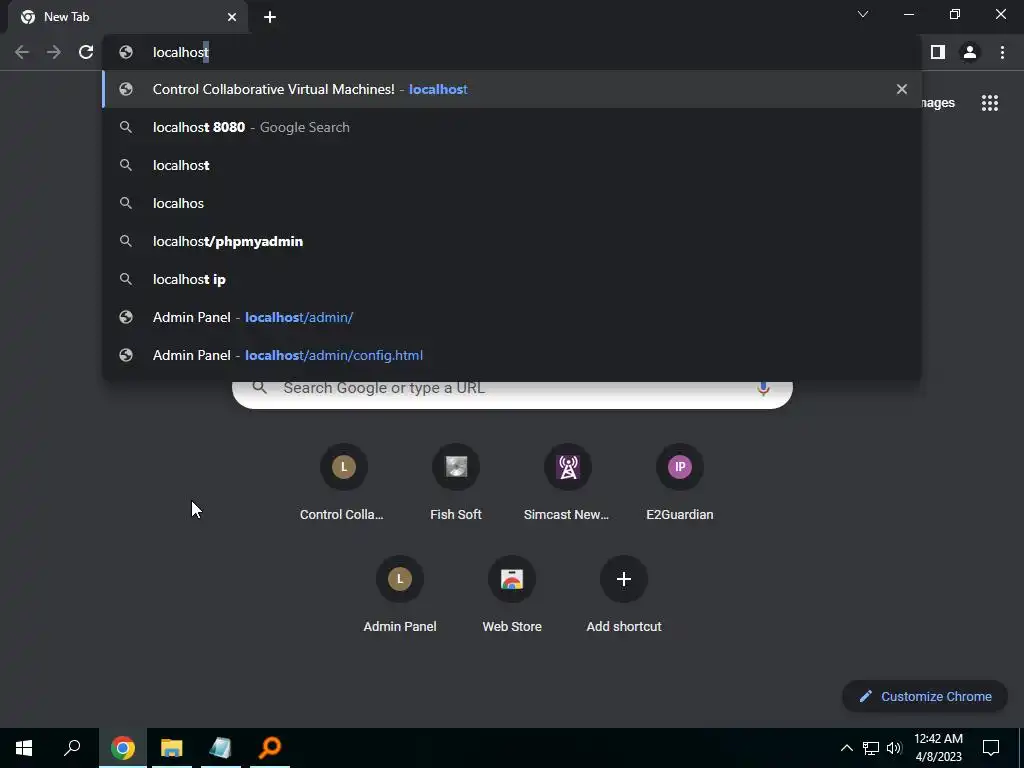The height and width of the screenshot is (768, 1024).
Task: Open the Windows notification center
Action: tap(991, 748)
